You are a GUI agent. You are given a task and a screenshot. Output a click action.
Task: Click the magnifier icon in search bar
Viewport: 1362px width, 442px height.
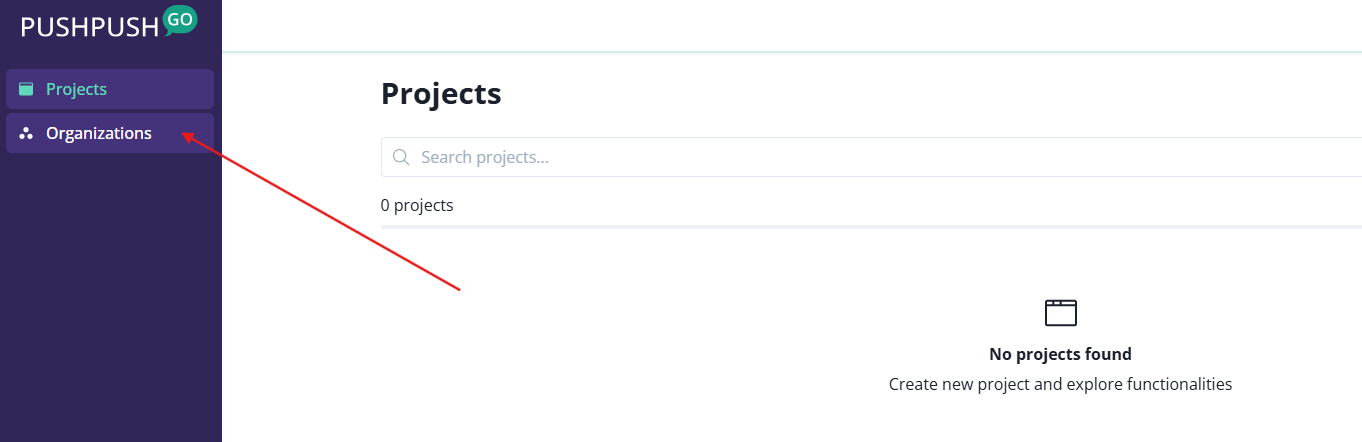[x=401, y=157]
